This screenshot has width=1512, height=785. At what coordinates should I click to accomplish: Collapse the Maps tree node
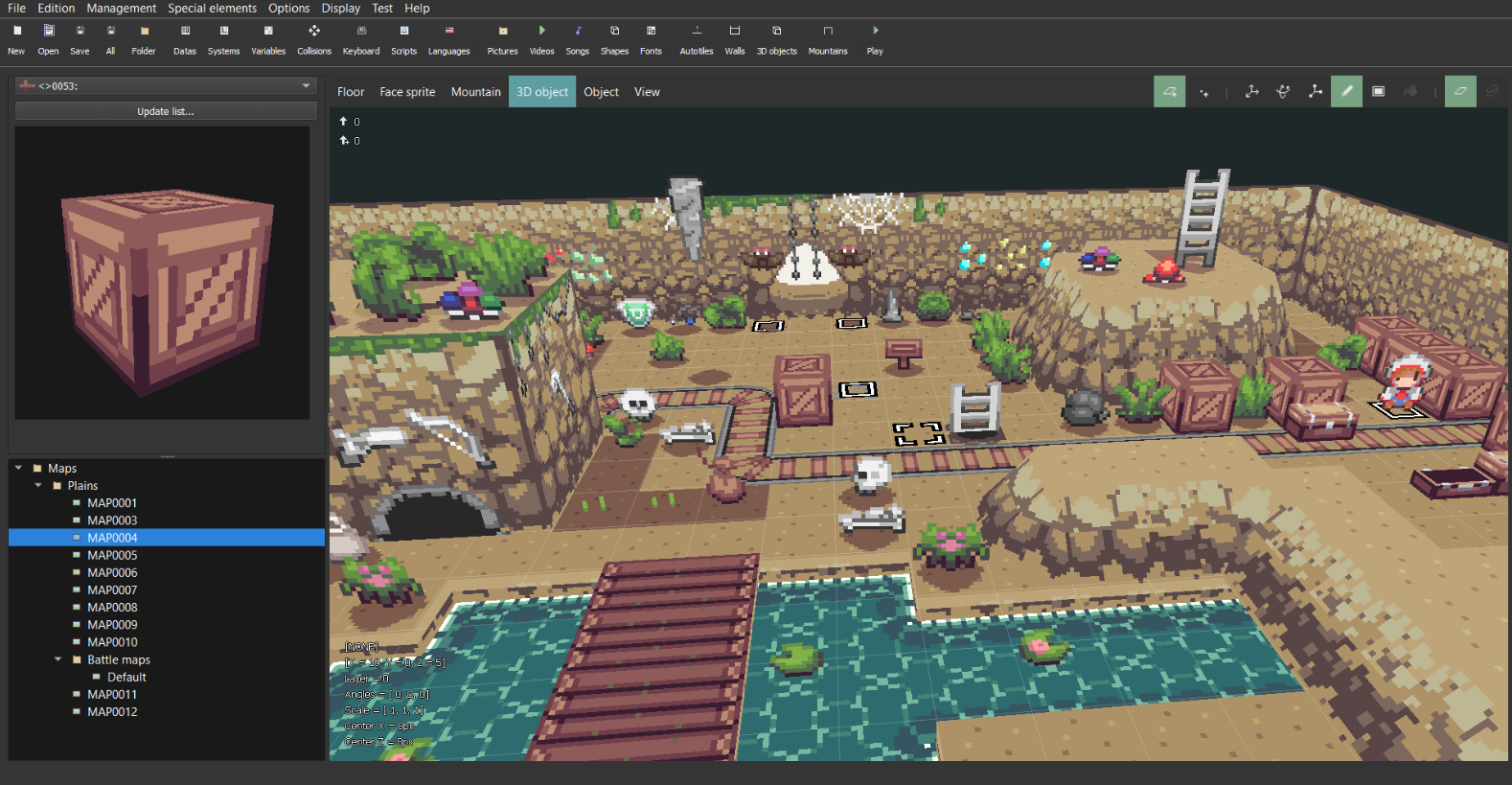click(18, 468)
